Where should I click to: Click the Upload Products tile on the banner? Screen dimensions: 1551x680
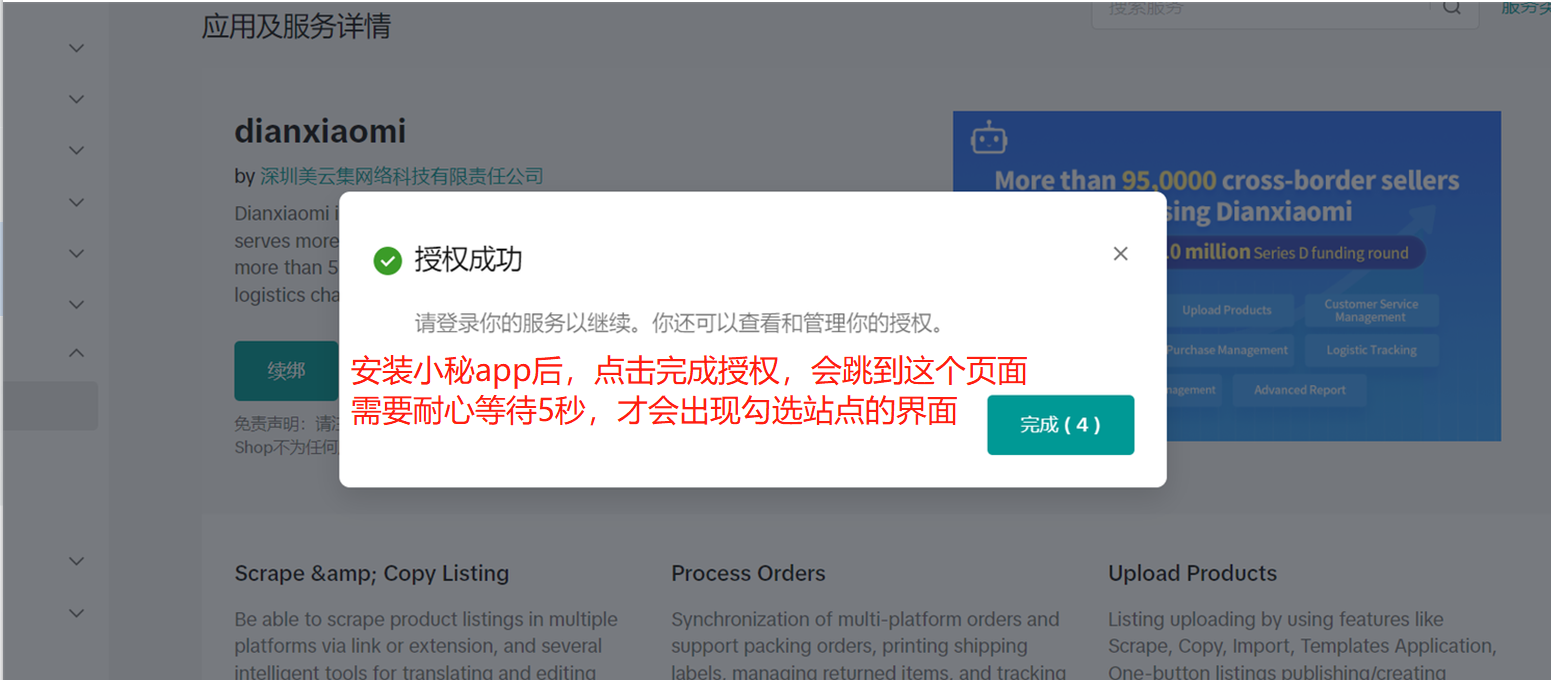coord(1227,310)
